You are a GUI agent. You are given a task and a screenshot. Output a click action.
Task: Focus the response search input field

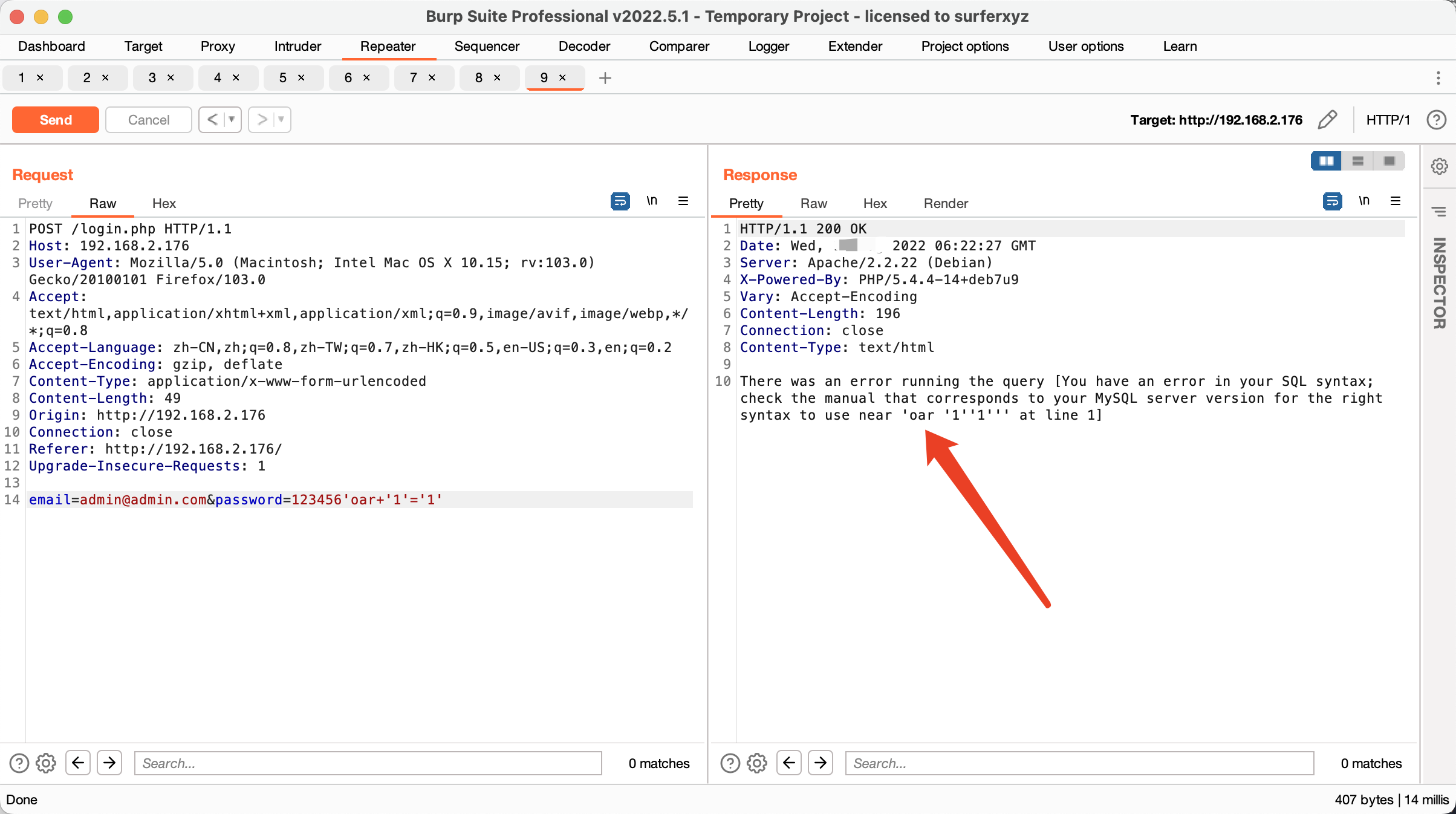click(x=1079, y=763)
